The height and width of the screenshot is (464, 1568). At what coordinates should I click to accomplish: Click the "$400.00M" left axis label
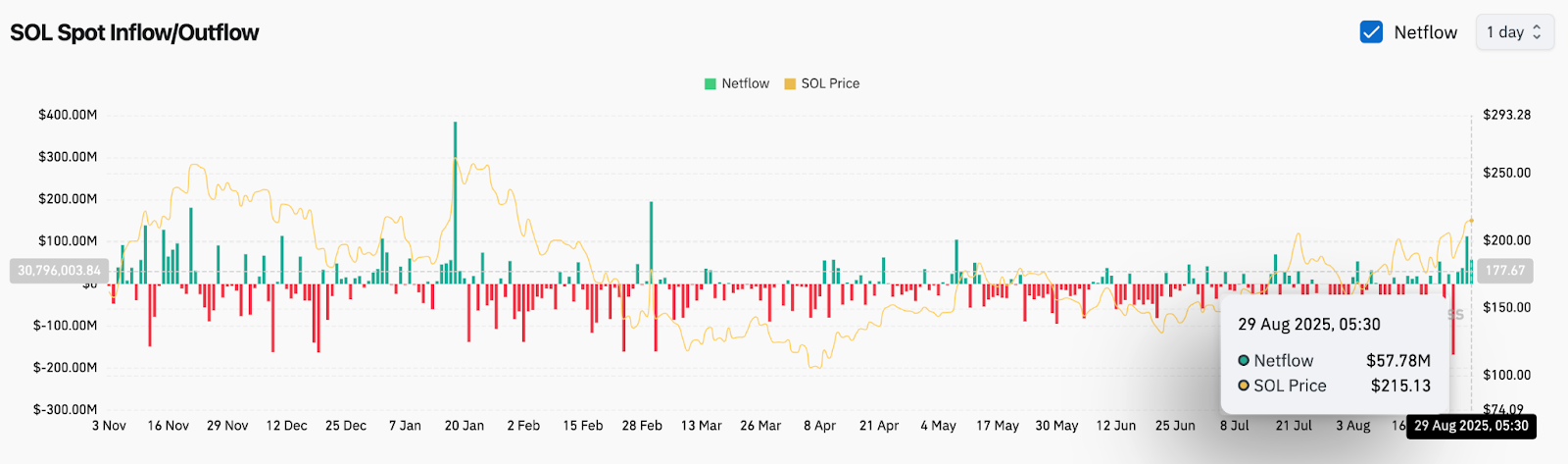point(68,115)
